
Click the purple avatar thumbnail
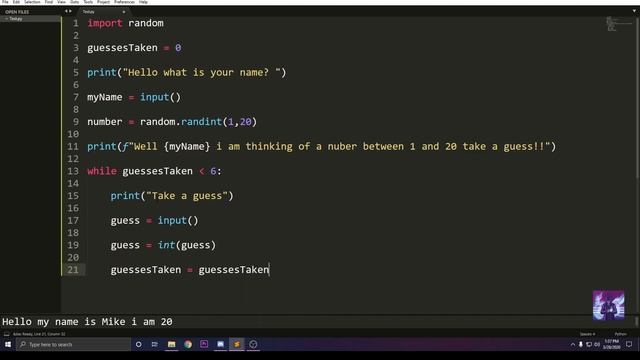[x=608, y=305]
